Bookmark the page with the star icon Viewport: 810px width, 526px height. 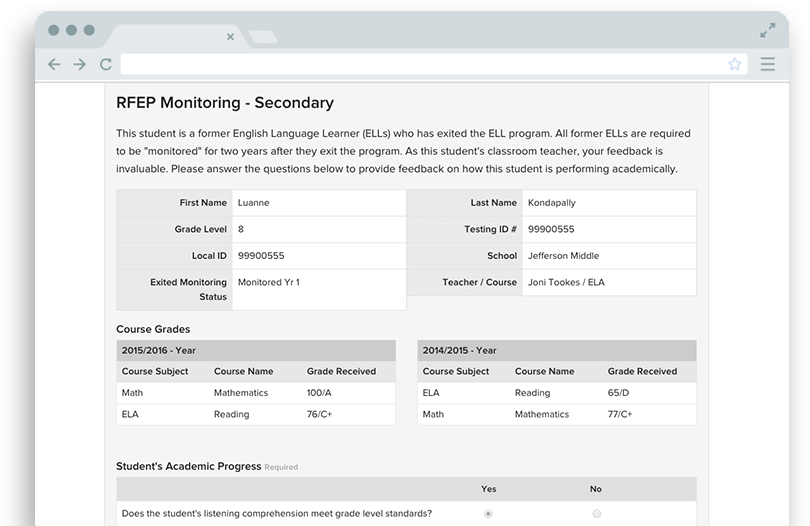click(x=735, y=64)
